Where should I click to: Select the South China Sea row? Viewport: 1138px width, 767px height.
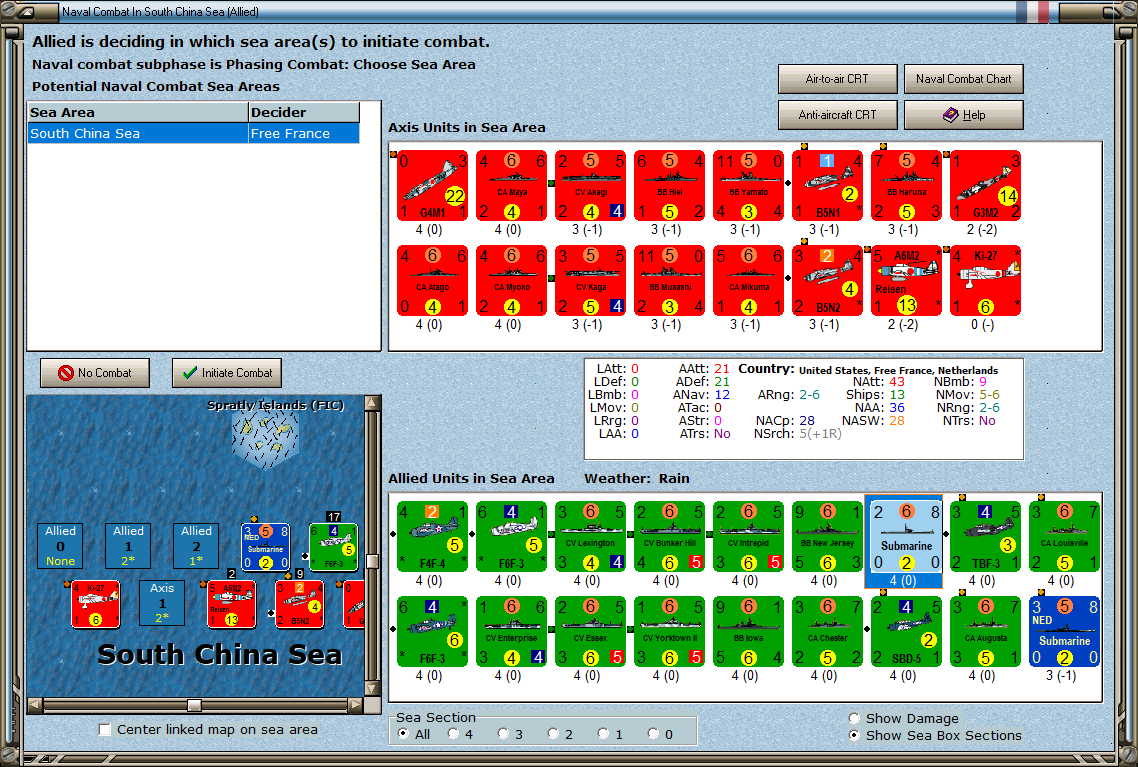(x=194, y=134)
